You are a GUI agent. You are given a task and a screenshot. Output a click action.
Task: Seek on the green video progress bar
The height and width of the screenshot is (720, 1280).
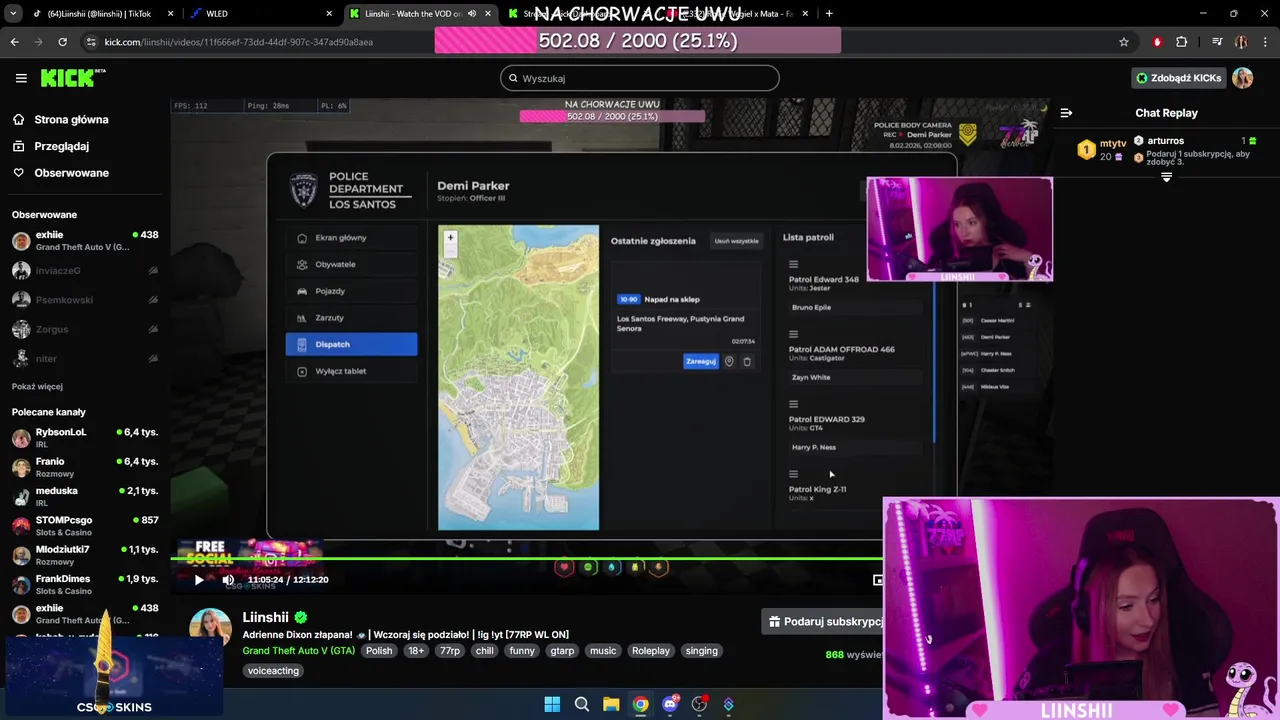[x=527, y=558]
